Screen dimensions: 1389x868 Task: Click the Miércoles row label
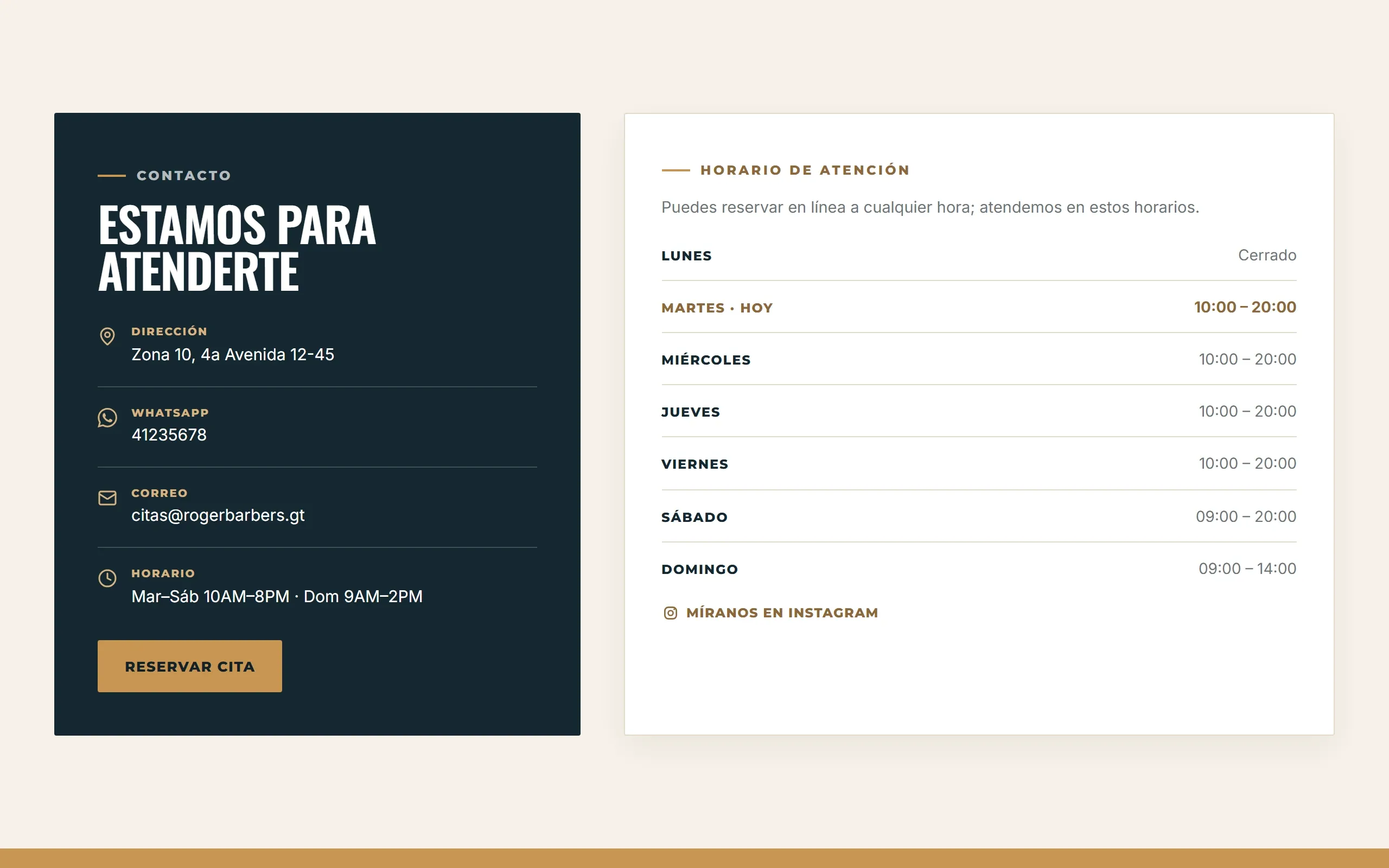(706, 360)
